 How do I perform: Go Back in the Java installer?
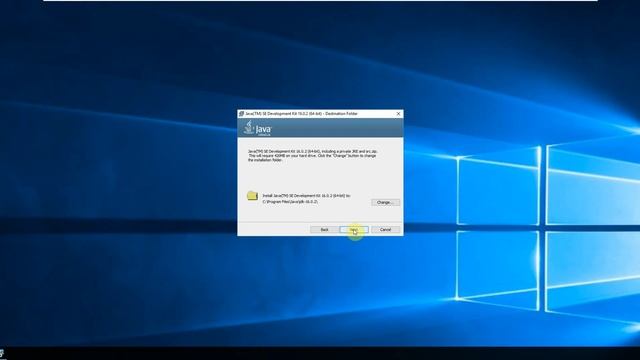(324, 230)
